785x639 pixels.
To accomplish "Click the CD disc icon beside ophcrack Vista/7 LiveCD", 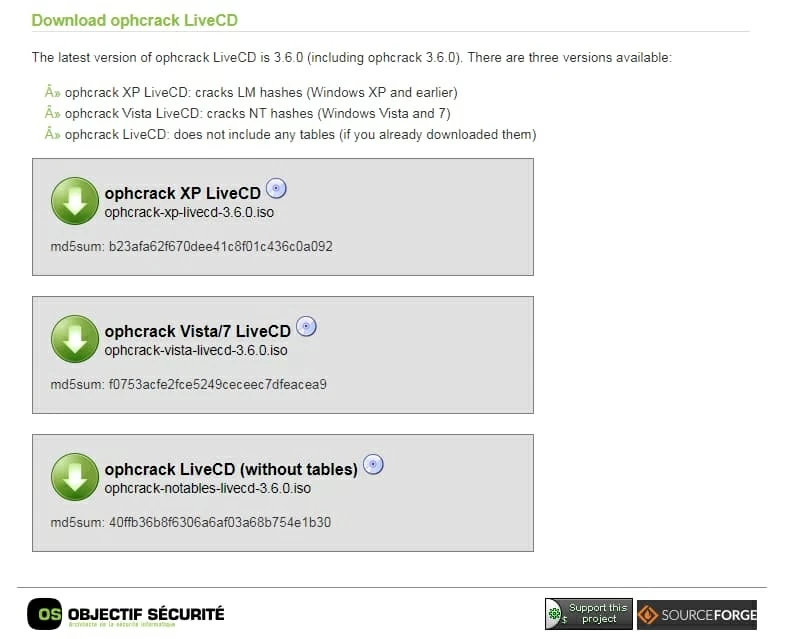I will 306,327.
